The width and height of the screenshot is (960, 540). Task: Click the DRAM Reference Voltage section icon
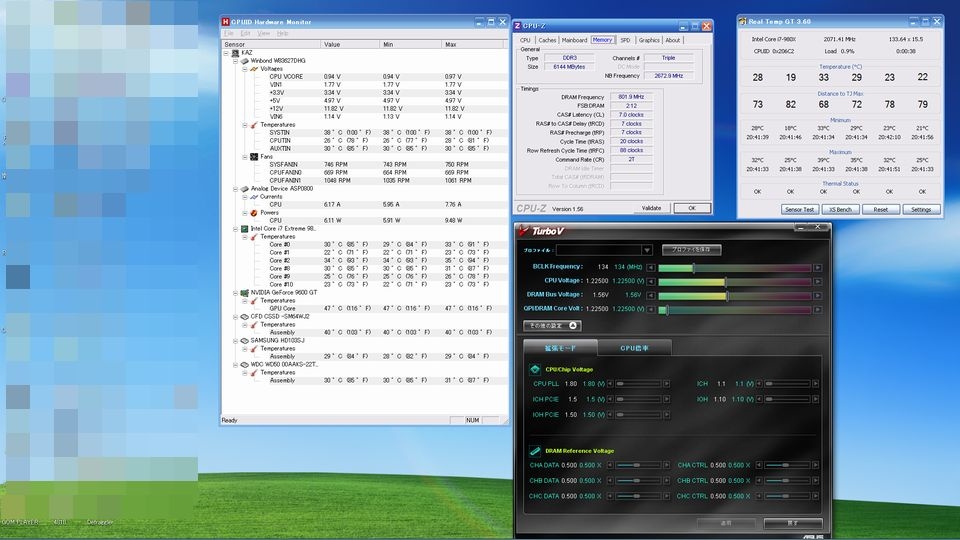click(x=535, y=451)
